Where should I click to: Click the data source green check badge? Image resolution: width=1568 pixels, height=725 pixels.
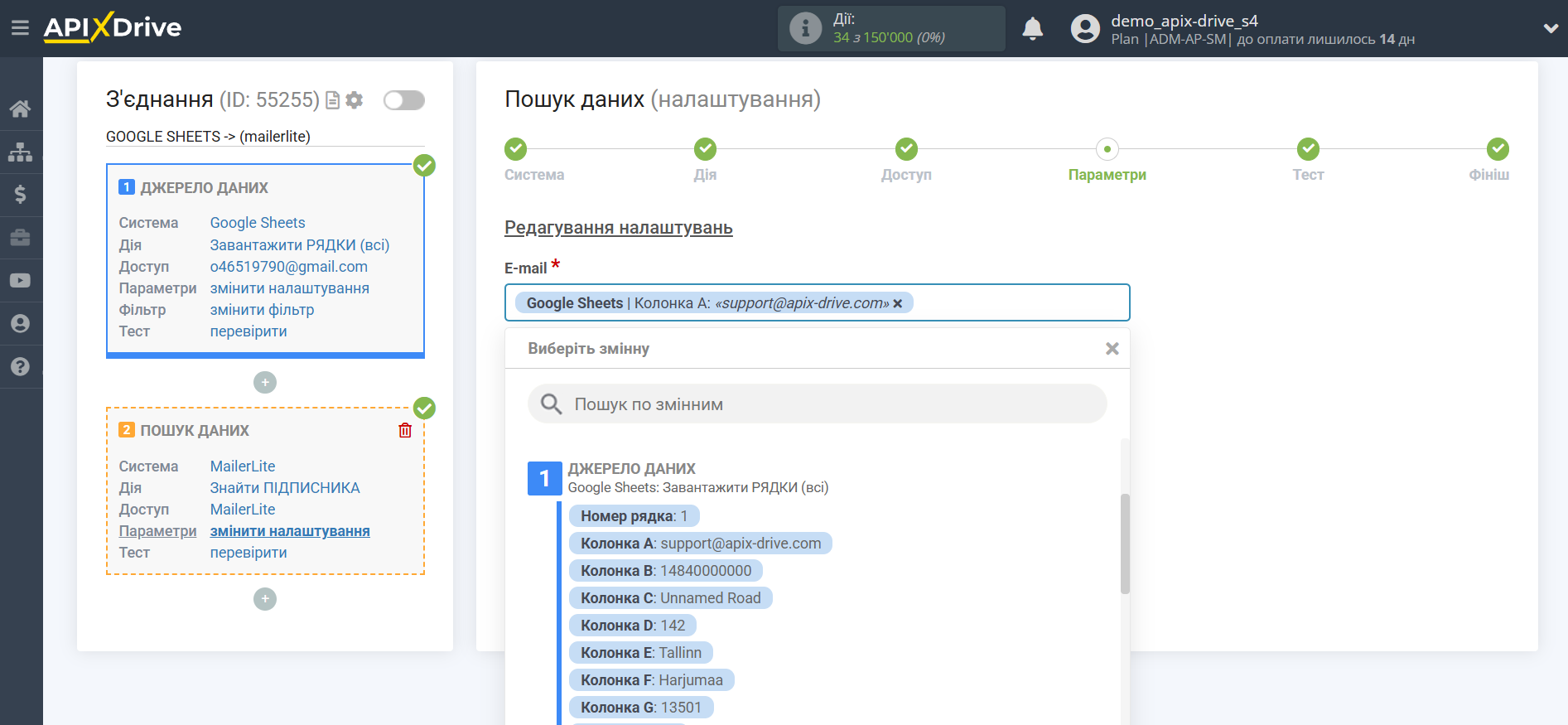[424, 166]
